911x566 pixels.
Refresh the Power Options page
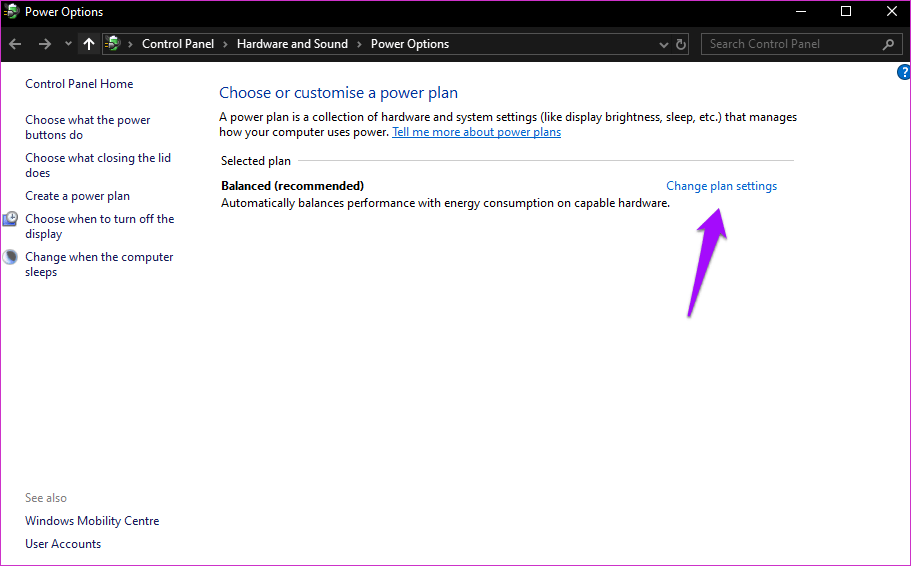click(681, 44)
